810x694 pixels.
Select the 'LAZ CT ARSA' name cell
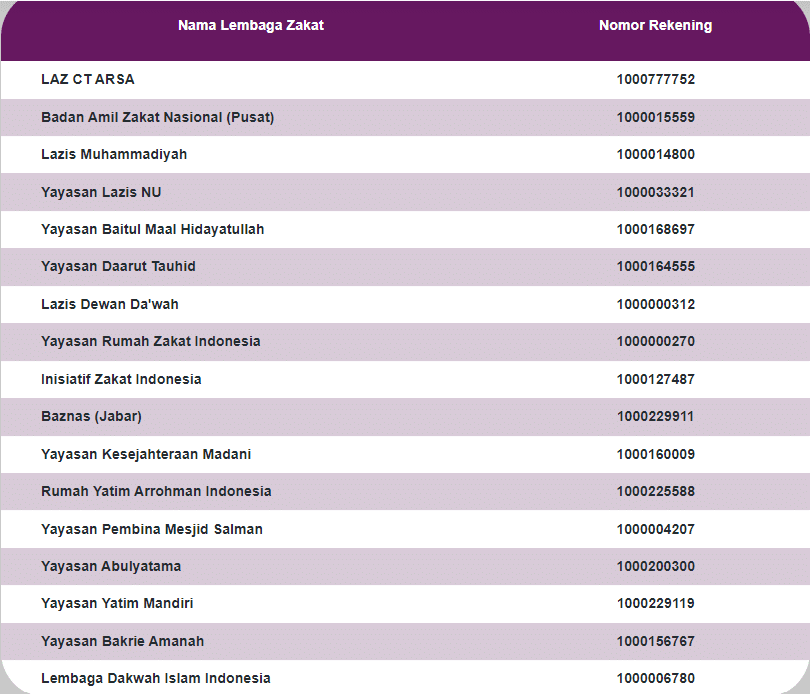88,80
